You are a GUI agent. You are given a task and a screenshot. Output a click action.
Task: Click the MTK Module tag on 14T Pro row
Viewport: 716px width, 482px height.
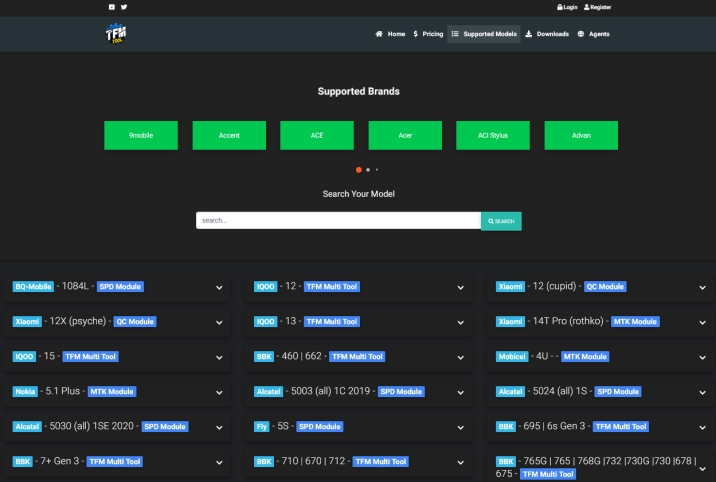coord(635,322)
